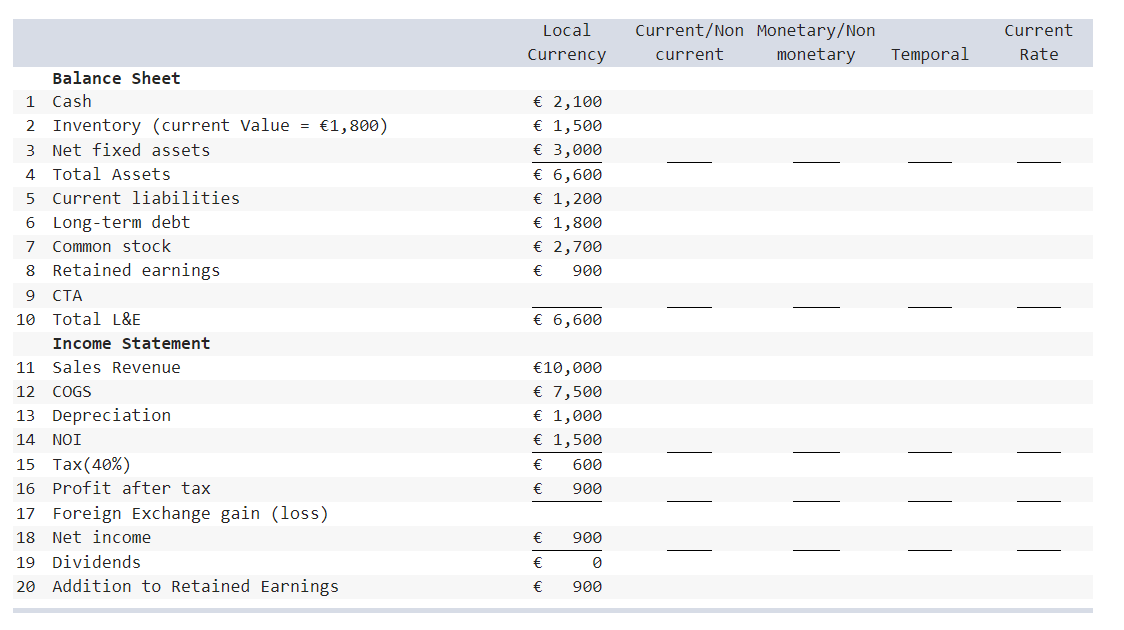Click the Local Currency column header
This screenshot has height=630, width=1124.
point(566,42)
